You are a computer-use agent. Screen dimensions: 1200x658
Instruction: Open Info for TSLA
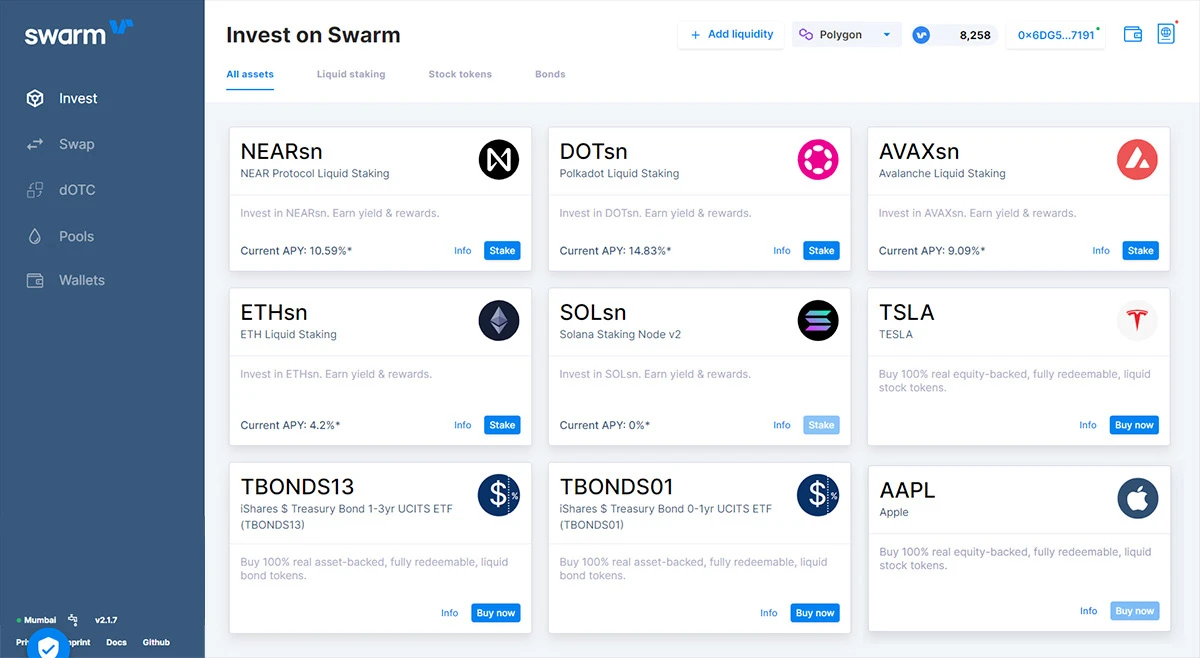[1088, 425]
